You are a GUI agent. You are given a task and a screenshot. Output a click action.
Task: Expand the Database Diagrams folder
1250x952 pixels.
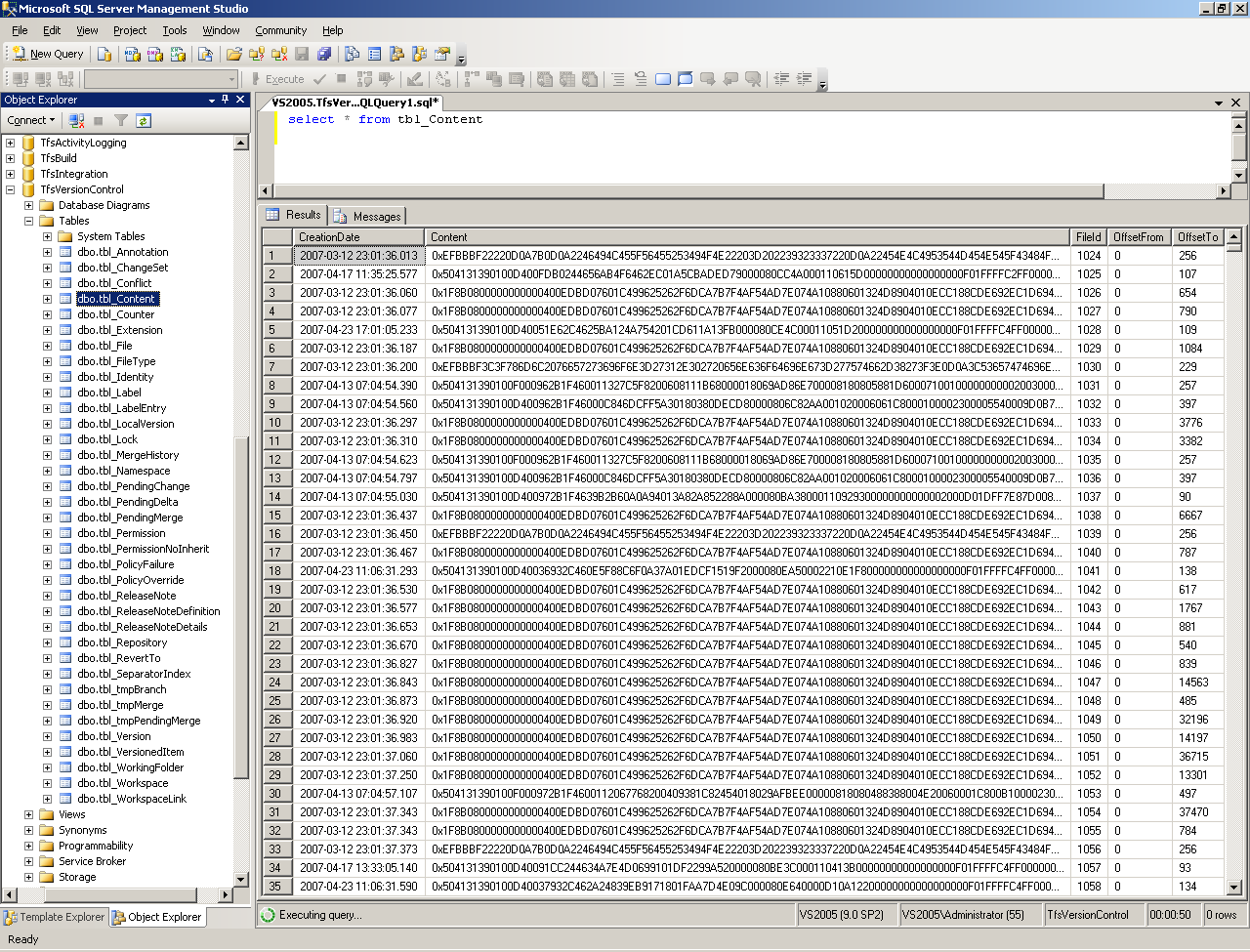click(28, 205)
